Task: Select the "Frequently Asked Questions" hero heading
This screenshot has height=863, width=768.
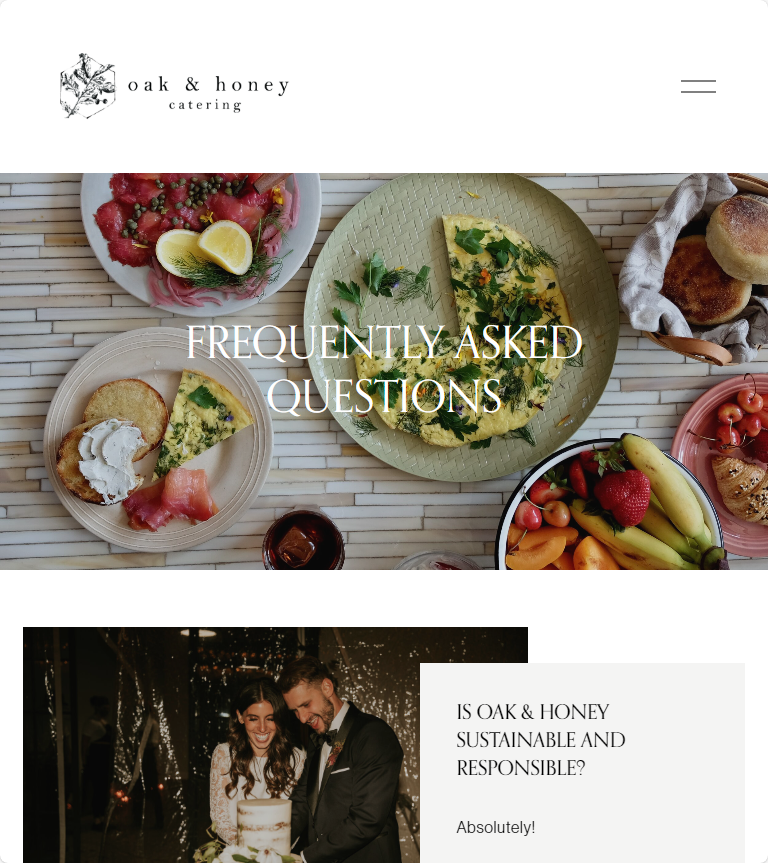Action: click(384, 368)
